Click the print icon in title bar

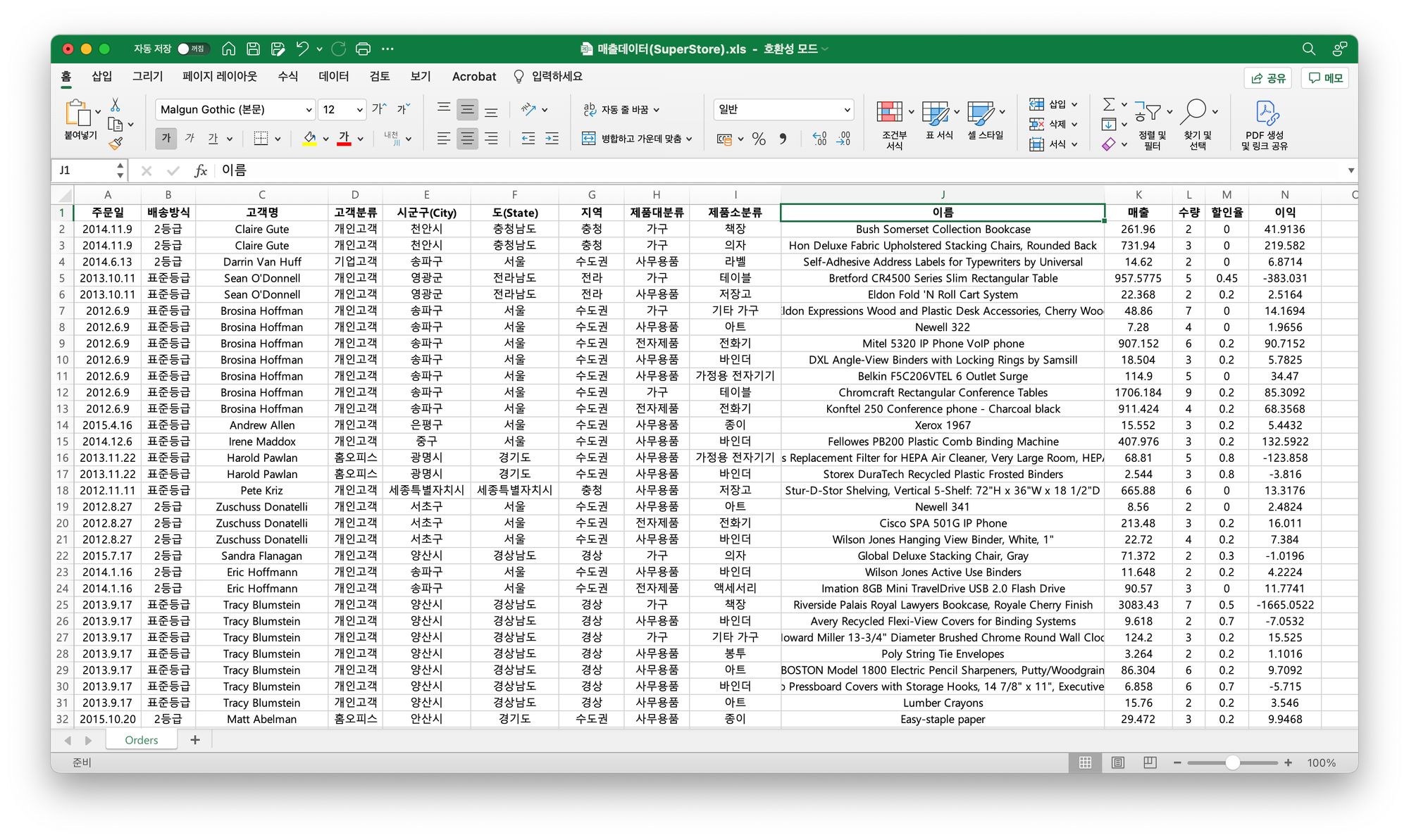click(x=364, y=49)
